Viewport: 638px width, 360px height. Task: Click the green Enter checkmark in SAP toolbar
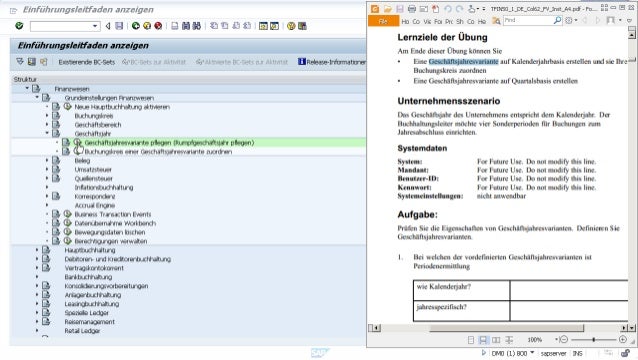(19, 26)
